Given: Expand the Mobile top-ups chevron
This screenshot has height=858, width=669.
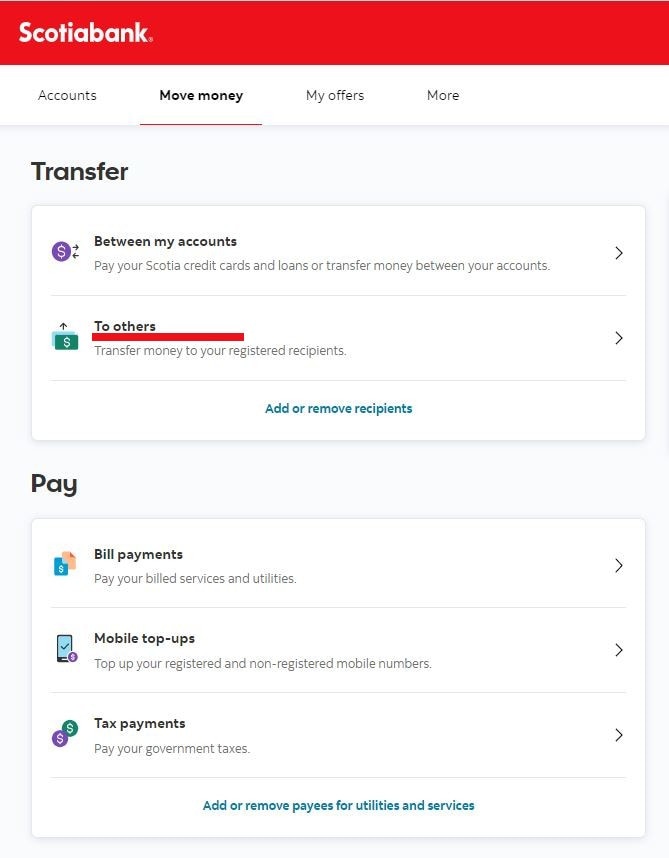Looking at the screenshot, I should [619, 650].
